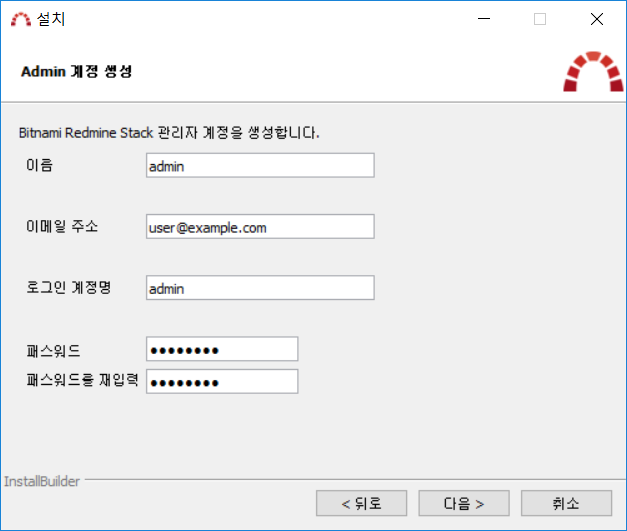This screenshot has width=627, height=531.
Task: Cancel installation with 취소 button
Action: pyautogui.click(x=566, y=503)
